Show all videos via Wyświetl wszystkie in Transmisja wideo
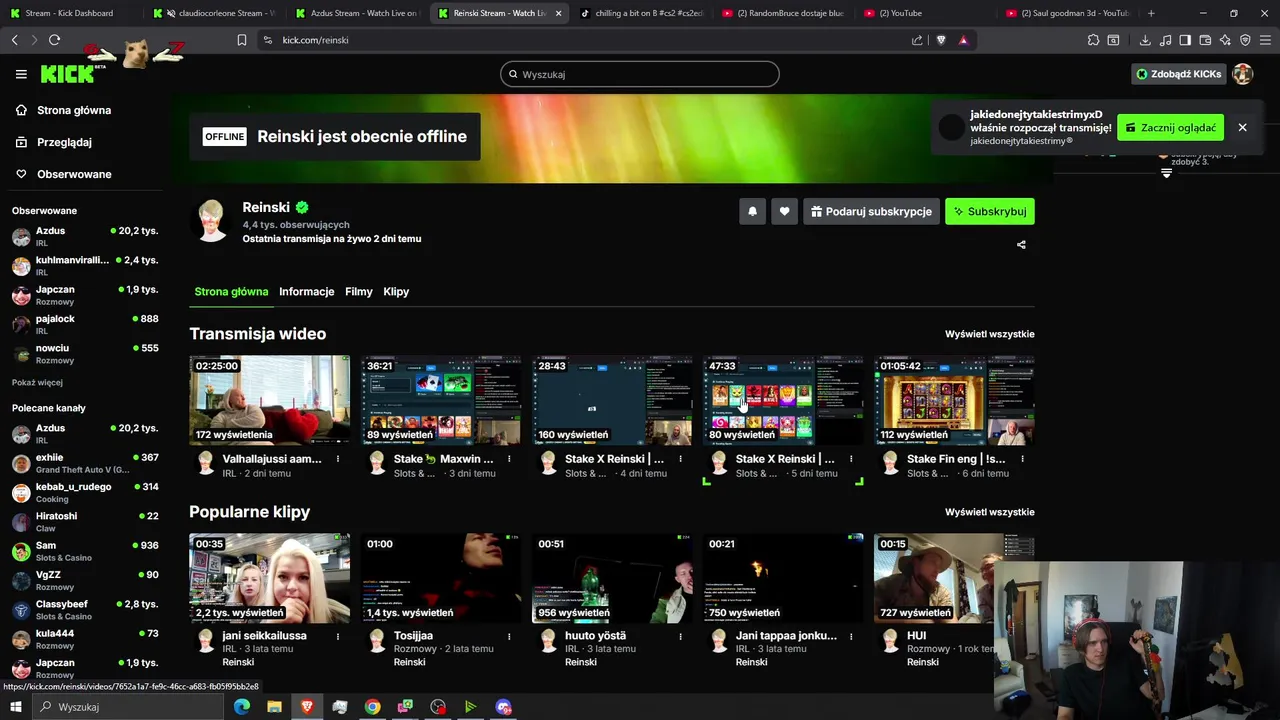 pyautogui.click(x=990, y=334)
